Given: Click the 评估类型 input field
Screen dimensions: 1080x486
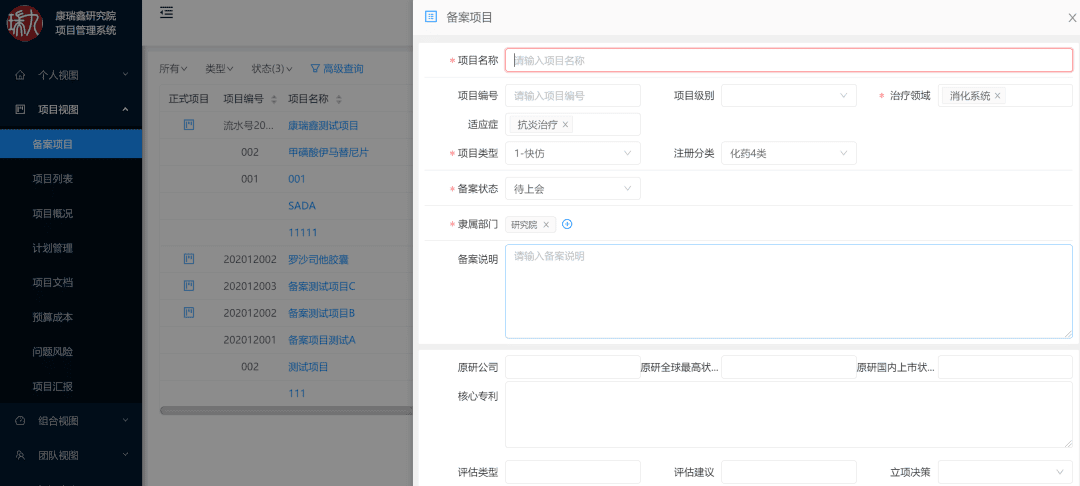Looking at the screenshot, I should click(573, 472).
